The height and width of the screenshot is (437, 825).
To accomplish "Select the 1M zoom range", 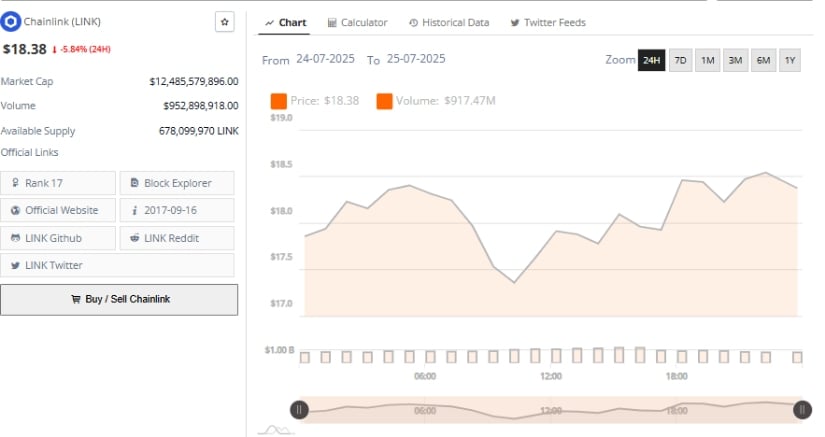I will point(708,60).
